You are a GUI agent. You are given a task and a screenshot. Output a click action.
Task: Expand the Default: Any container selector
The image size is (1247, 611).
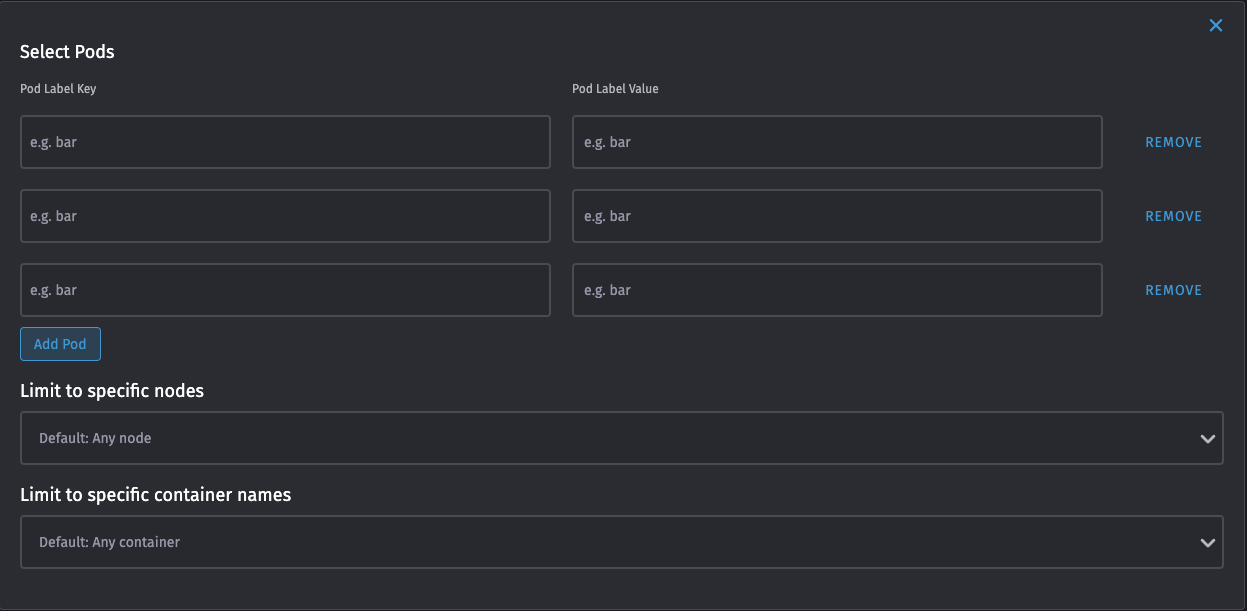coord(621,542)
